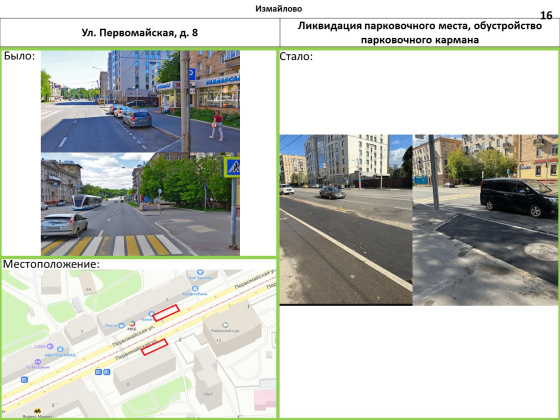Click the Районный суд building marker
This screenshot has width=560, height=420.
click(225, 325)
